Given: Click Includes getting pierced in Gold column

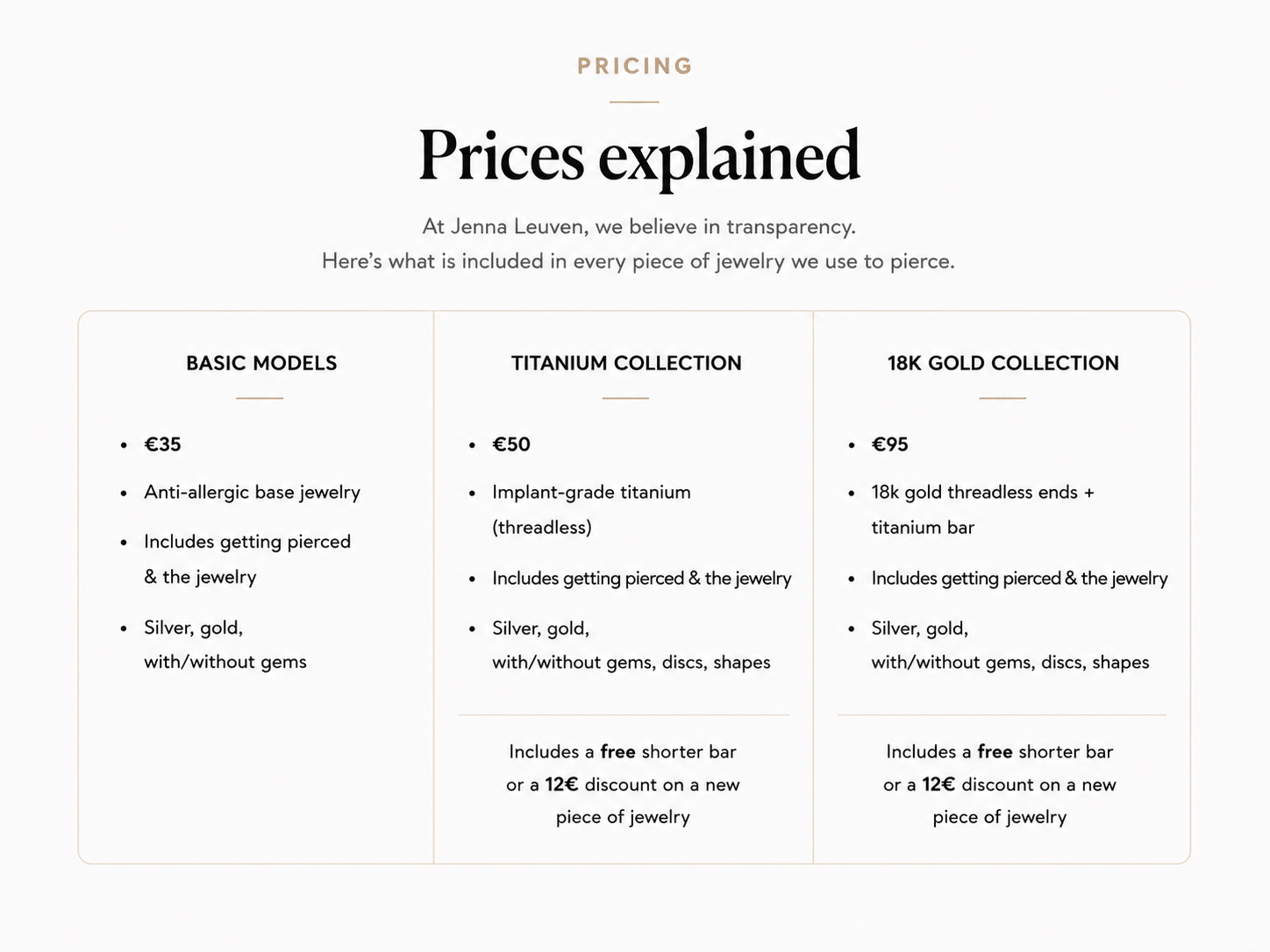Looking at the screenshot, I should click(1020, 579).
